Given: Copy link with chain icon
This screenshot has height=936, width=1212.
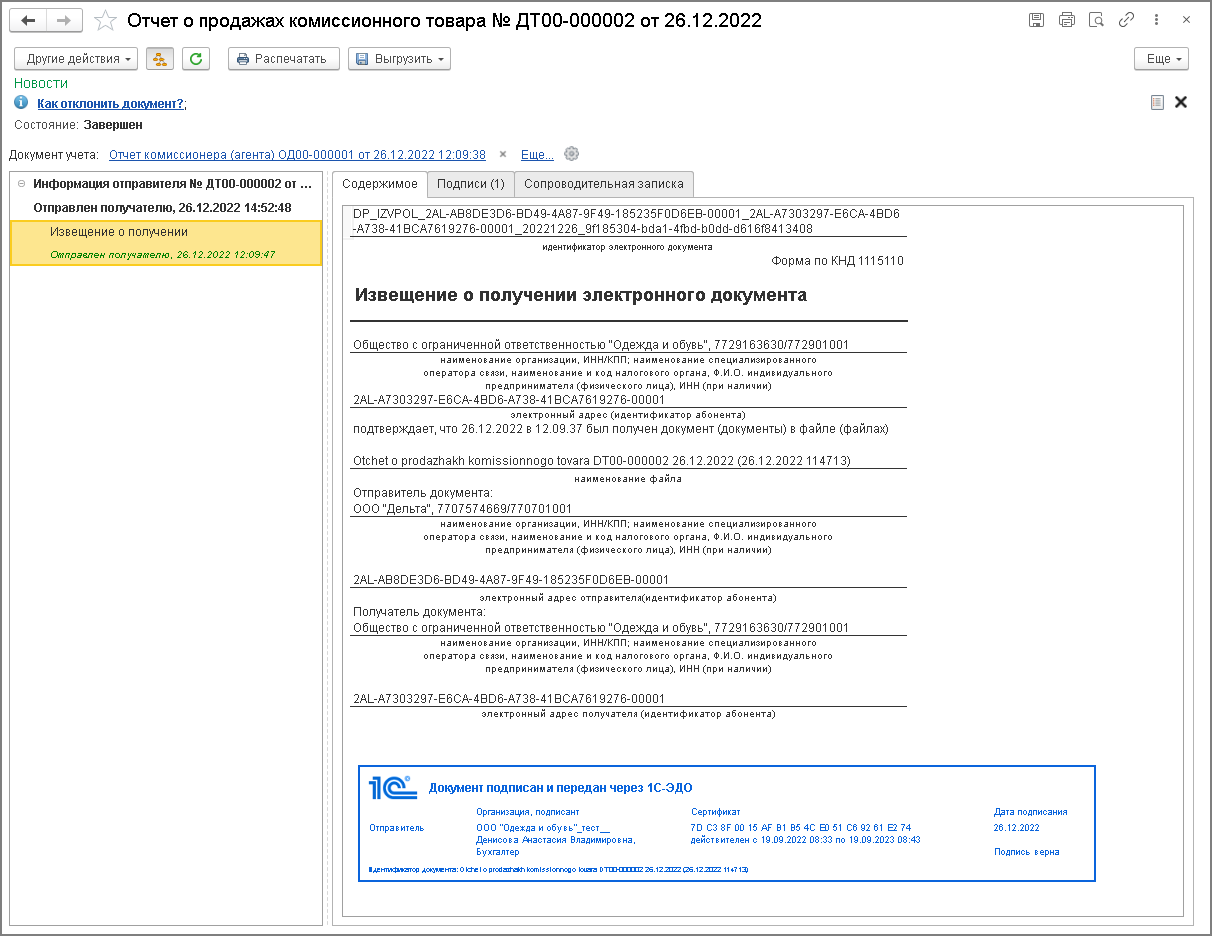Looking at the screenshot, I should [x=1126, y=20].
